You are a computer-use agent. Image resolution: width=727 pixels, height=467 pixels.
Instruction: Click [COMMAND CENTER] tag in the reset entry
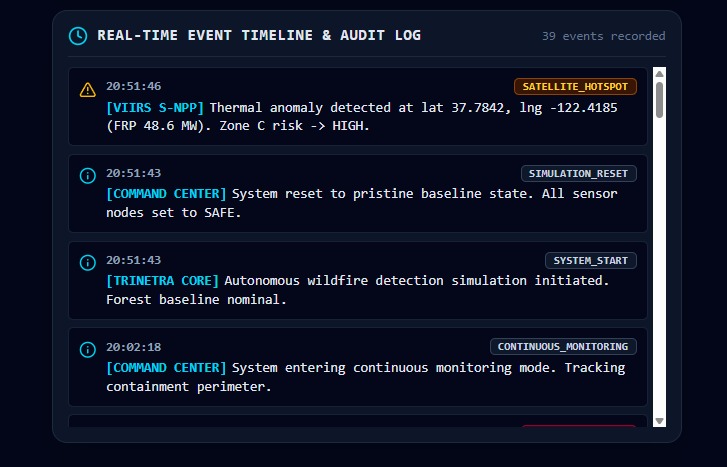tap(166, 194)
